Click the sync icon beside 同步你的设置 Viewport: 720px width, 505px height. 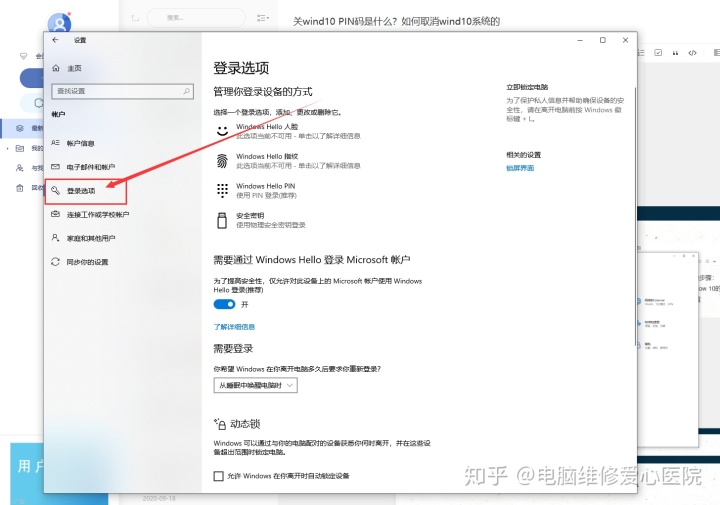(x=56, y=262)
